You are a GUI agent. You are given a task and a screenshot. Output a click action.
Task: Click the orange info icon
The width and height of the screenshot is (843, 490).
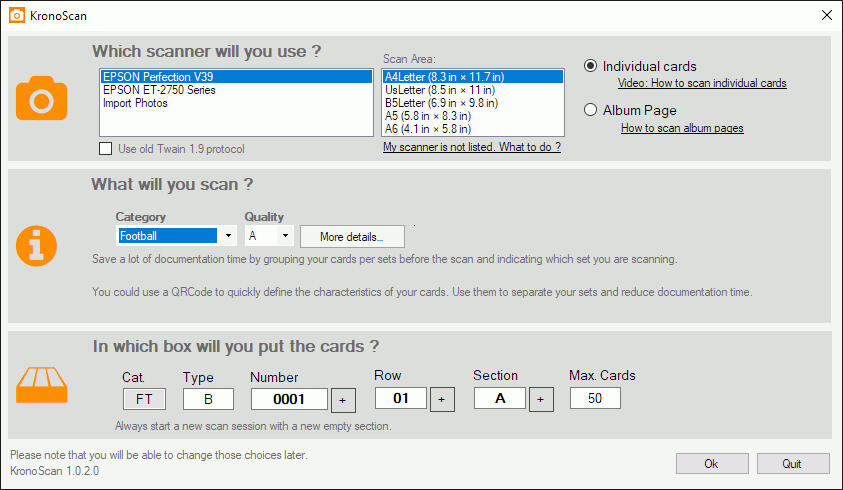[41, 244]
